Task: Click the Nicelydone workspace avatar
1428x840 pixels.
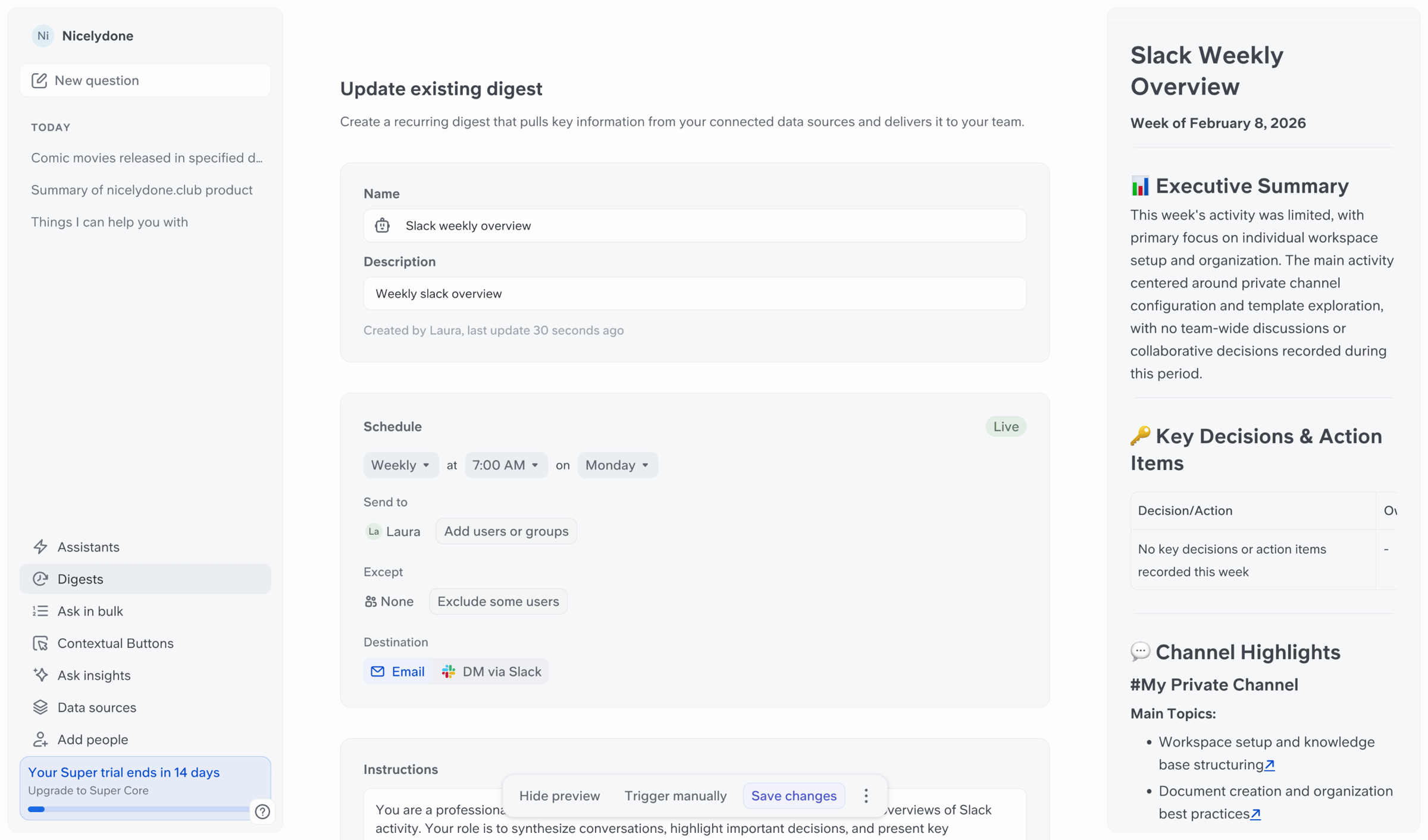Action: [x=43, y=36]
